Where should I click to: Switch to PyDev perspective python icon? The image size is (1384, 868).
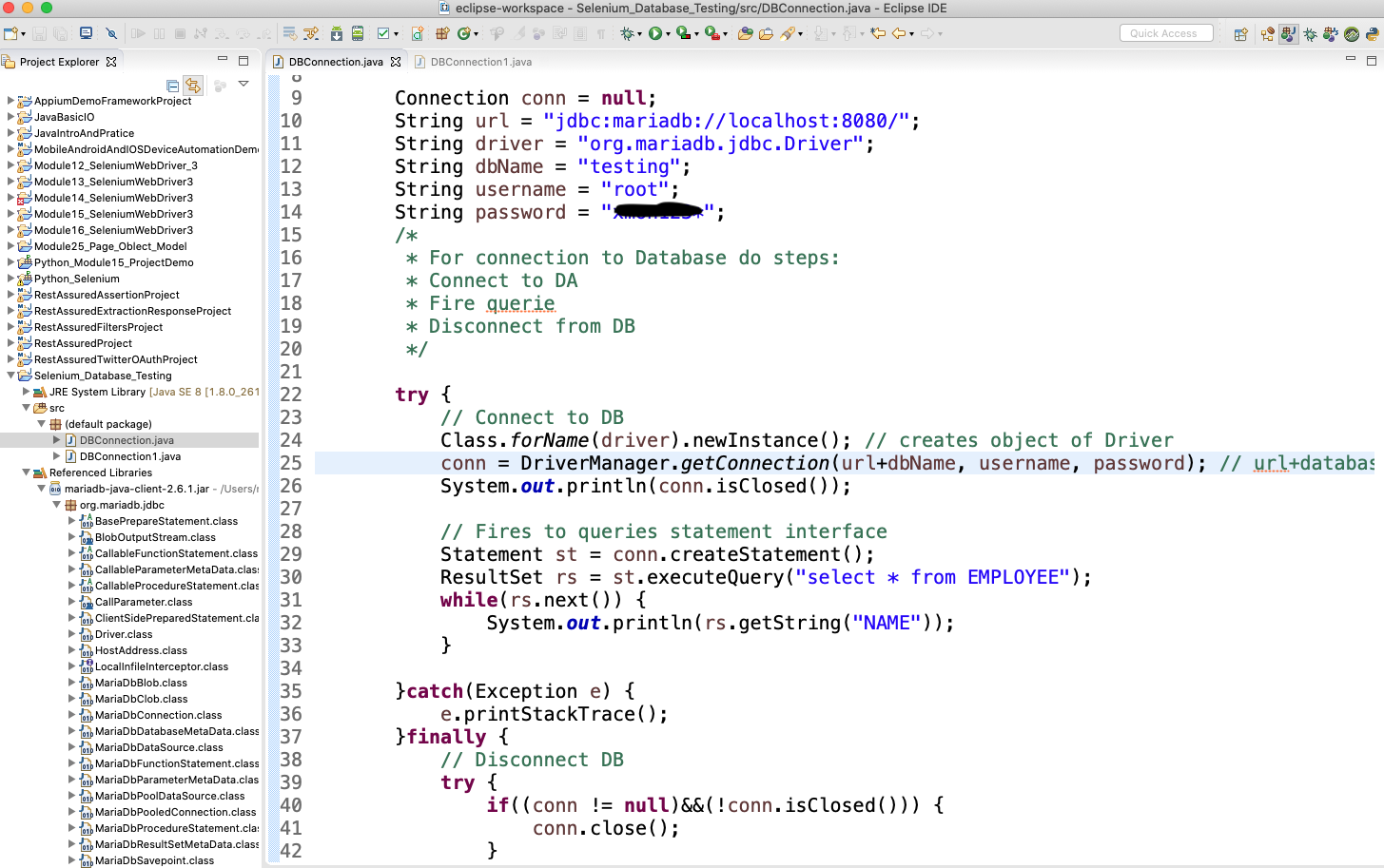point(1372,34)
